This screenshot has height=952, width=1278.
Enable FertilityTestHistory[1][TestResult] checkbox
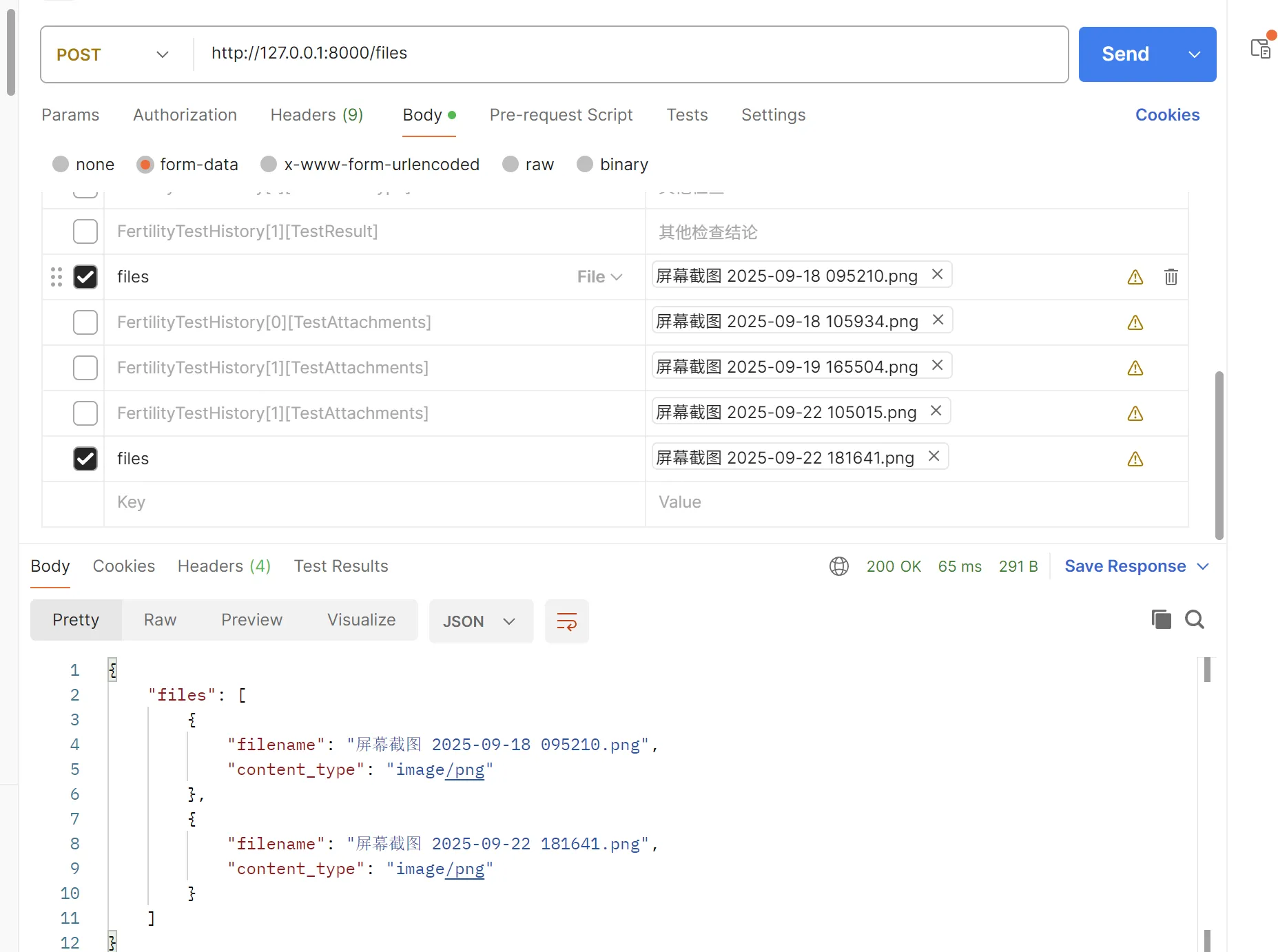click(85, 231)
